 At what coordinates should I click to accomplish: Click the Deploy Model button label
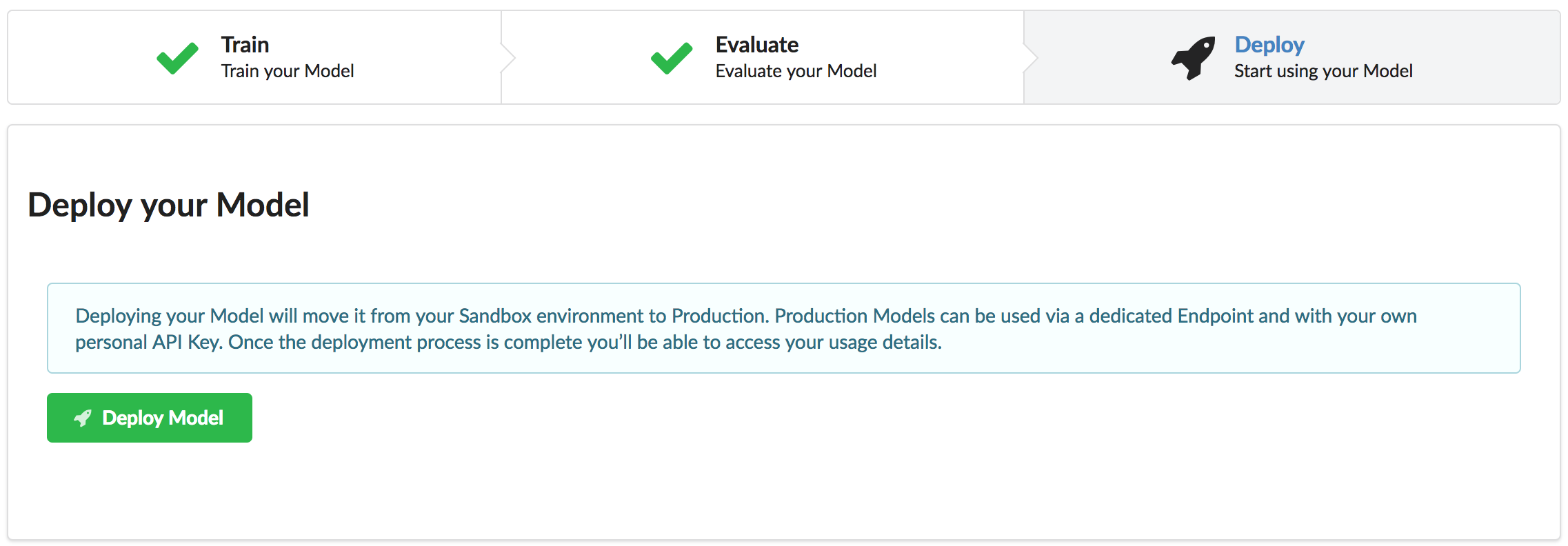point(163,418)
